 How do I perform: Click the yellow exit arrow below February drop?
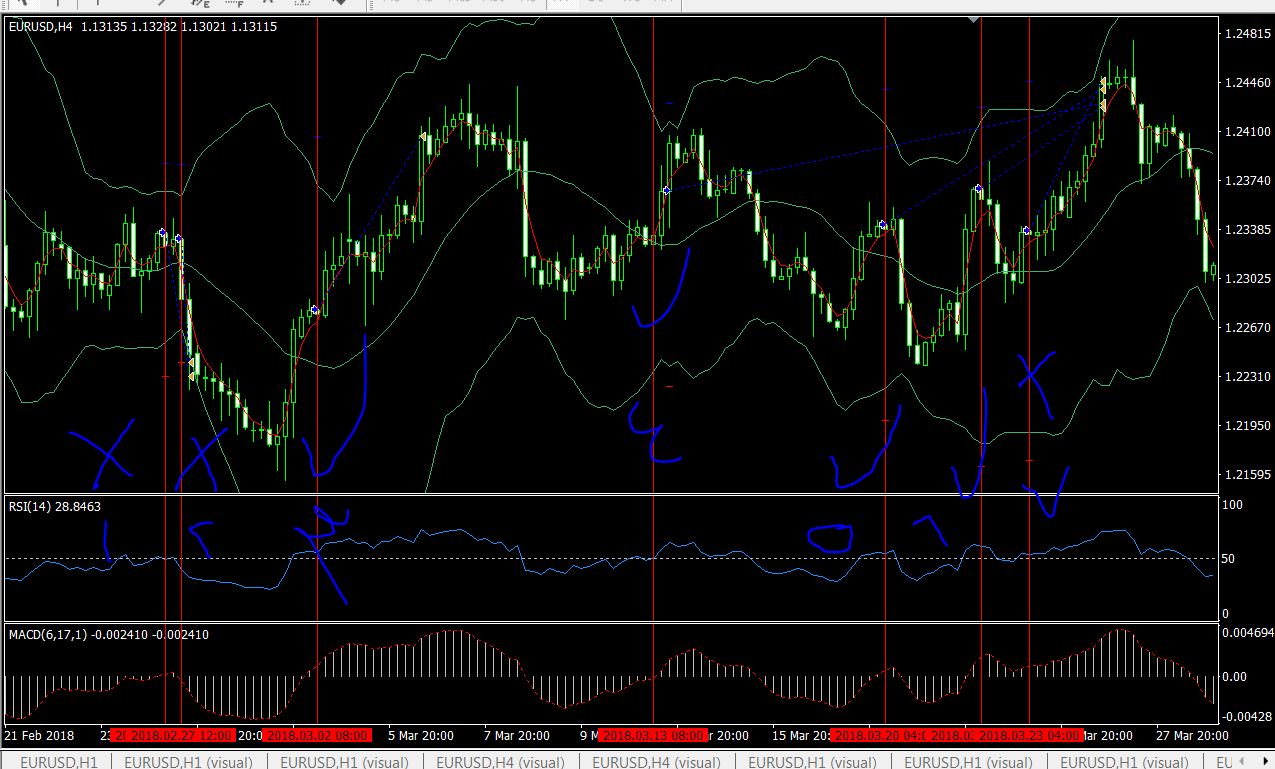[x=191, y=376]
